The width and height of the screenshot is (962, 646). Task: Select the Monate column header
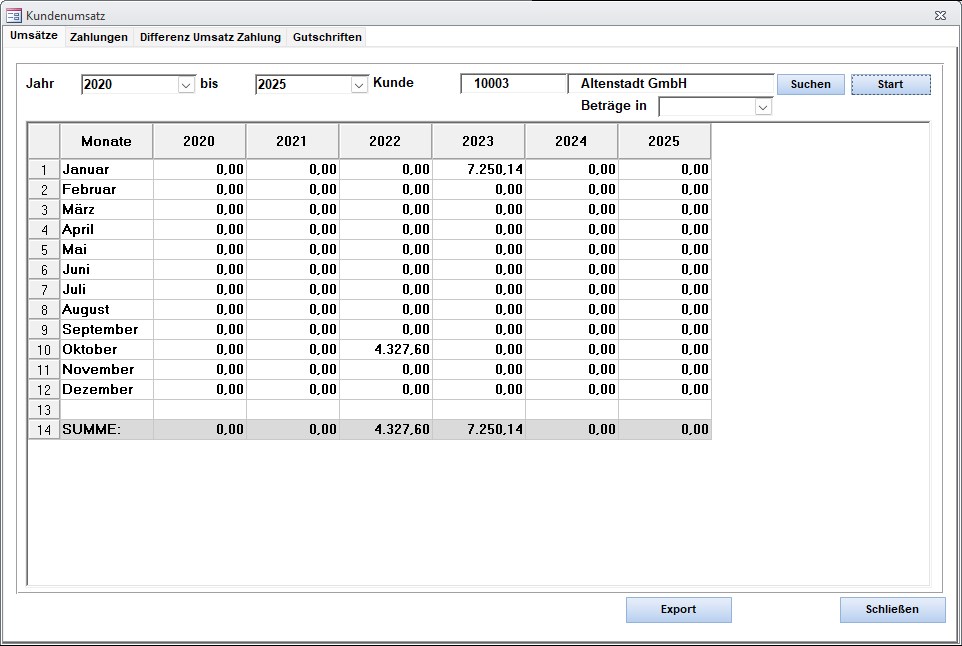(106, 141)
